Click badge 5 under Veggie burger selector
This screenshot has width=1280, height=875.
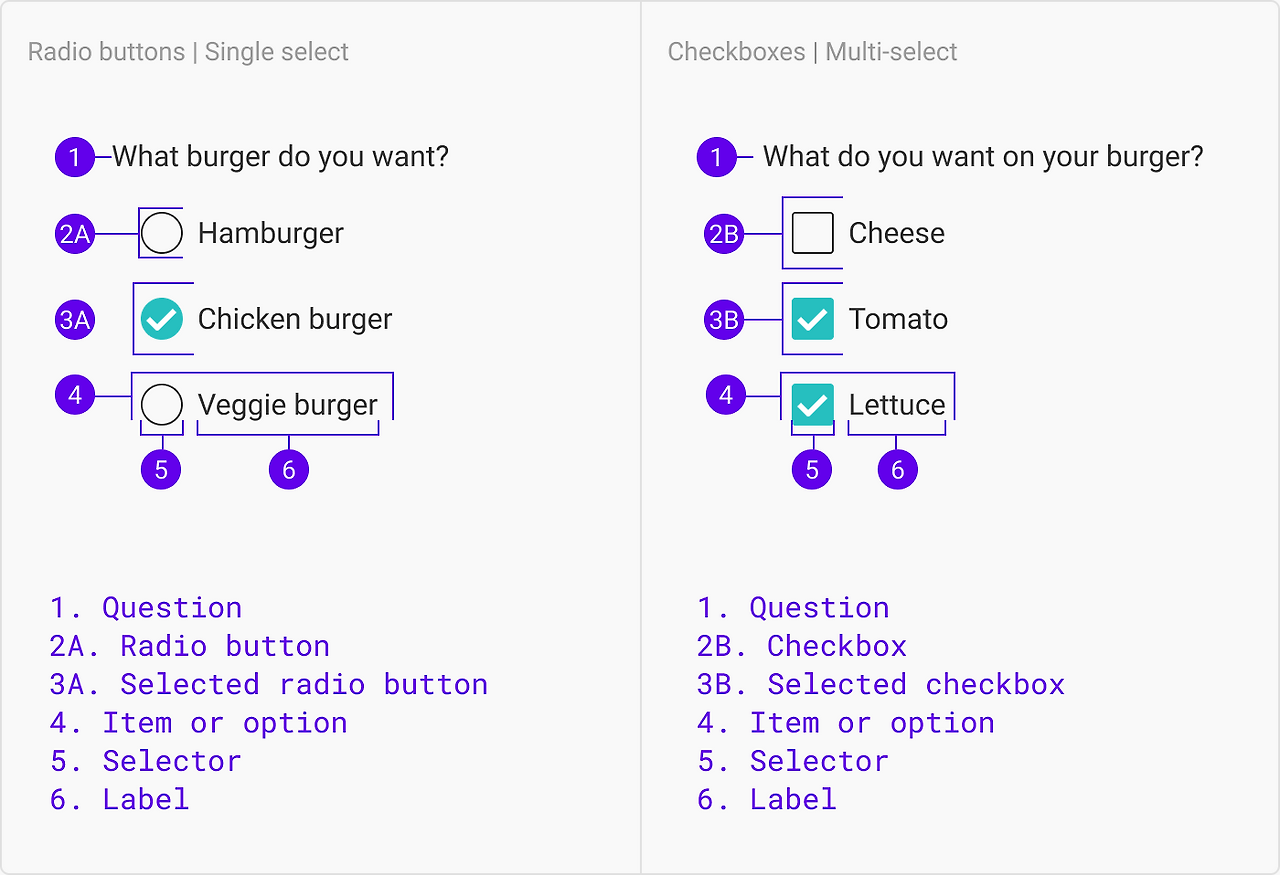pos(161,469)
